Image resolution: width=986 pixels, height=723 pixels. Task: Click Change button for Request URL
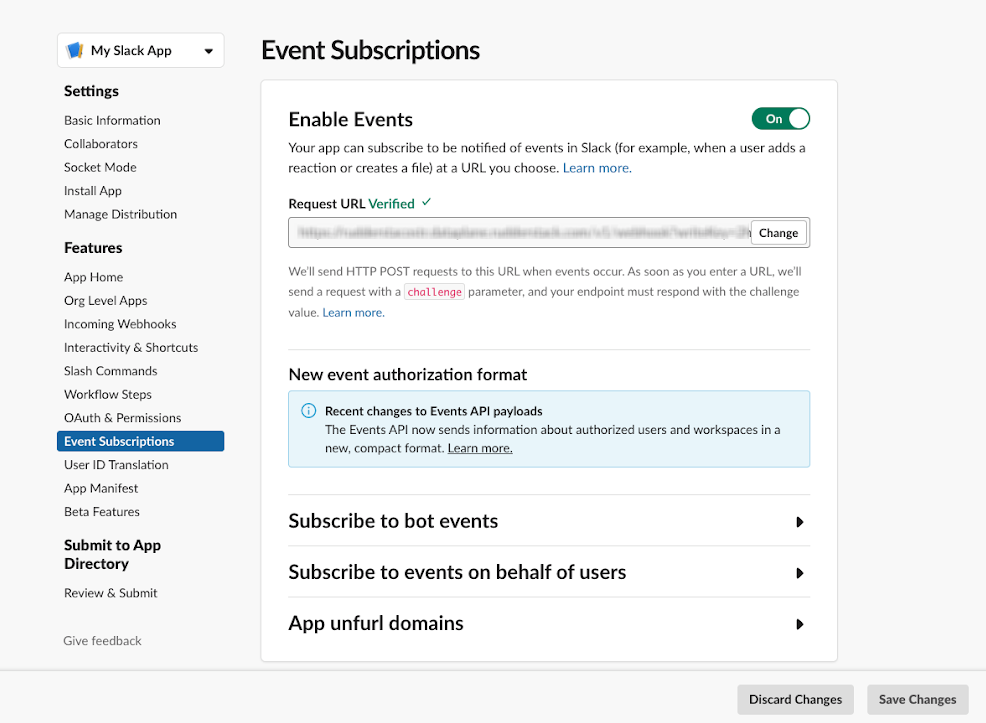point(778,233)
